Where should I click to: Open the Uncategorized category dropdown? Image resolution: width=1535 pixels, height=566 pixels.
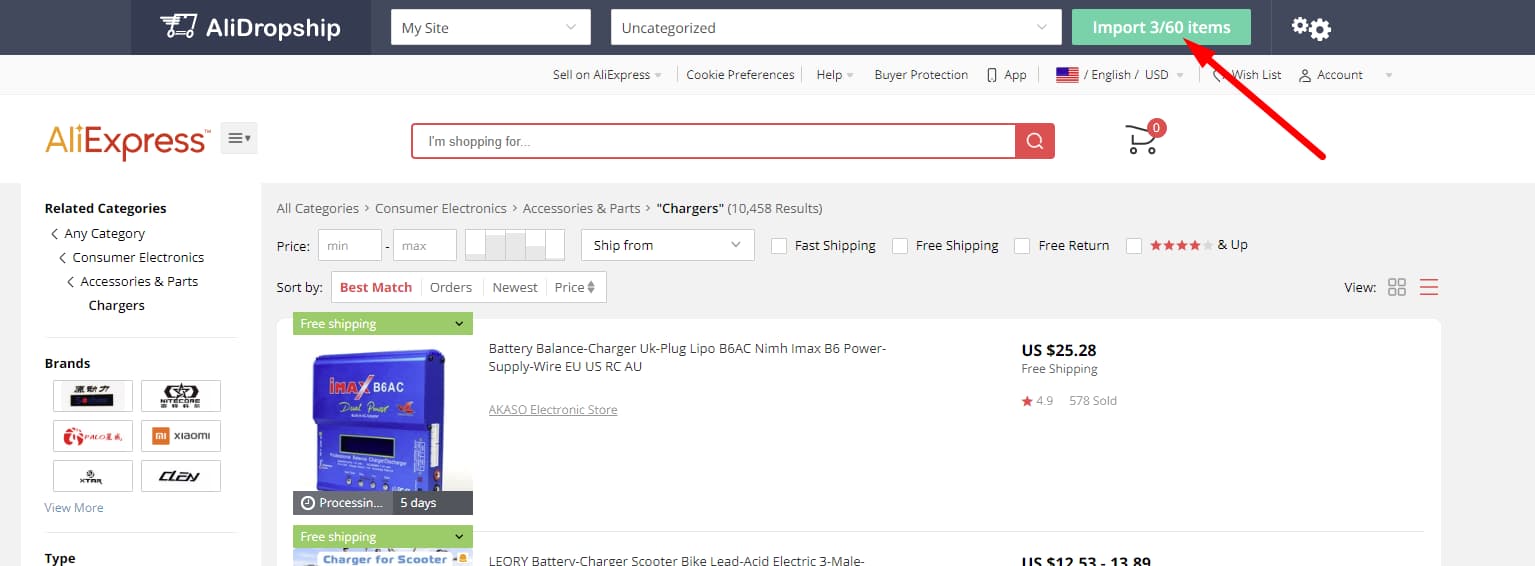tap(836, 27)
